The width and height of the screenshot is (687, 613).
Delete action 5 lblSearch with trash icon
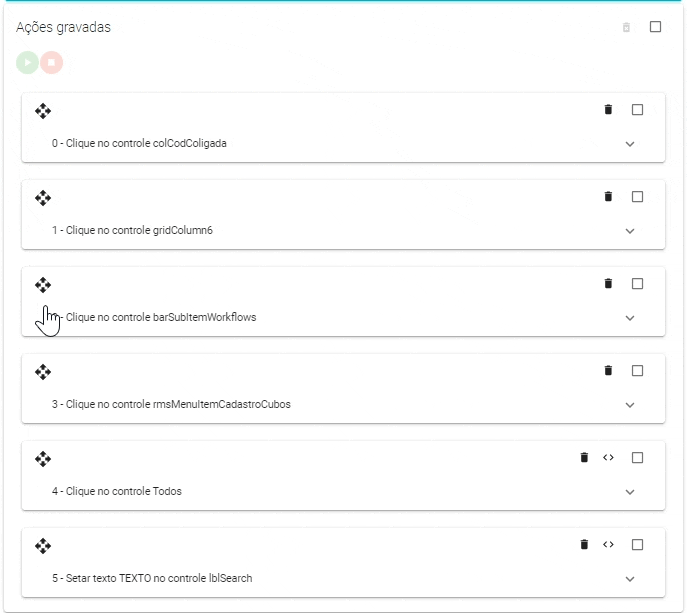coord(584,545)
